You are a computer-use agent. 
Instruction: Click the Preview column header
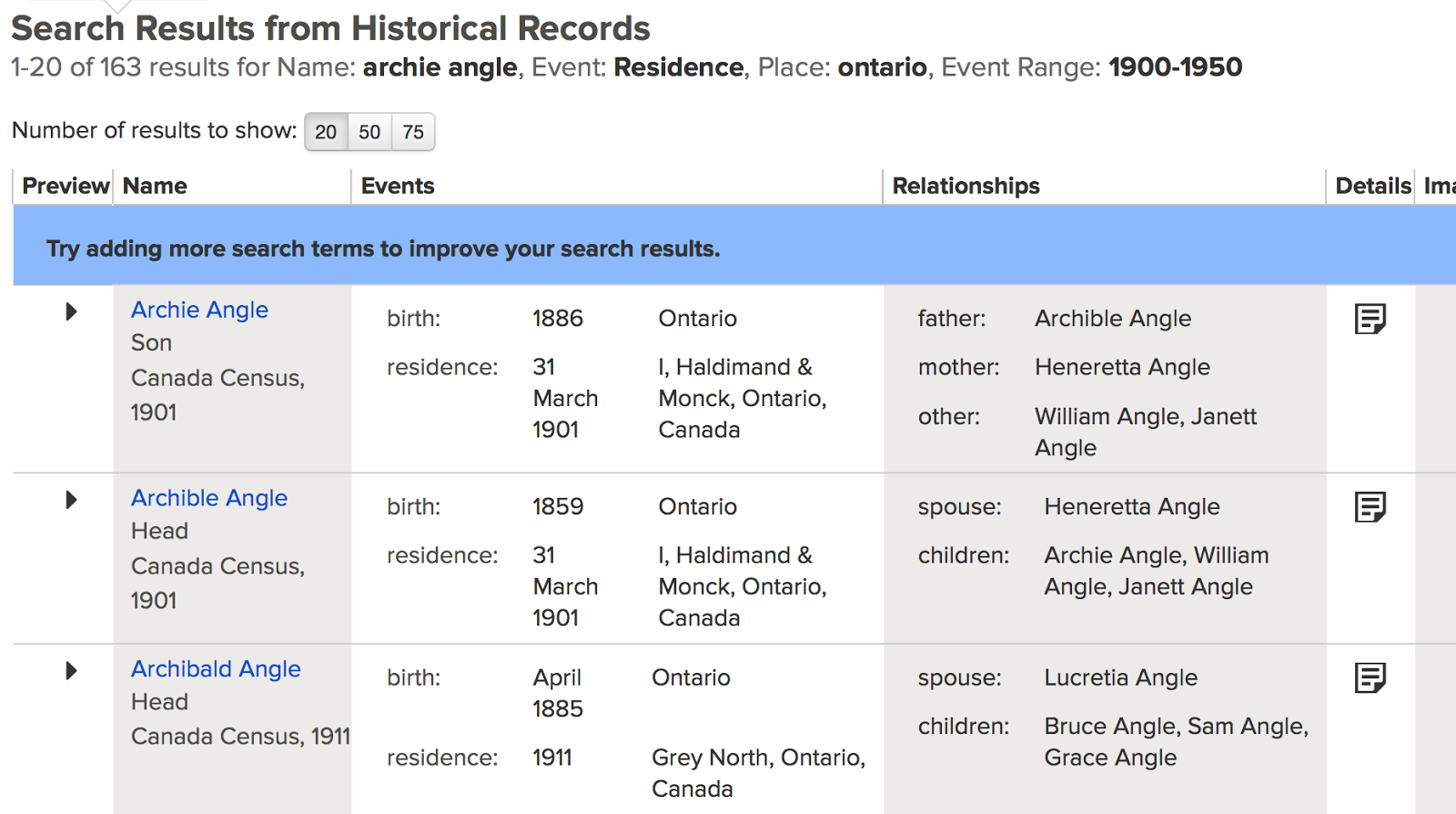[66, 186]
